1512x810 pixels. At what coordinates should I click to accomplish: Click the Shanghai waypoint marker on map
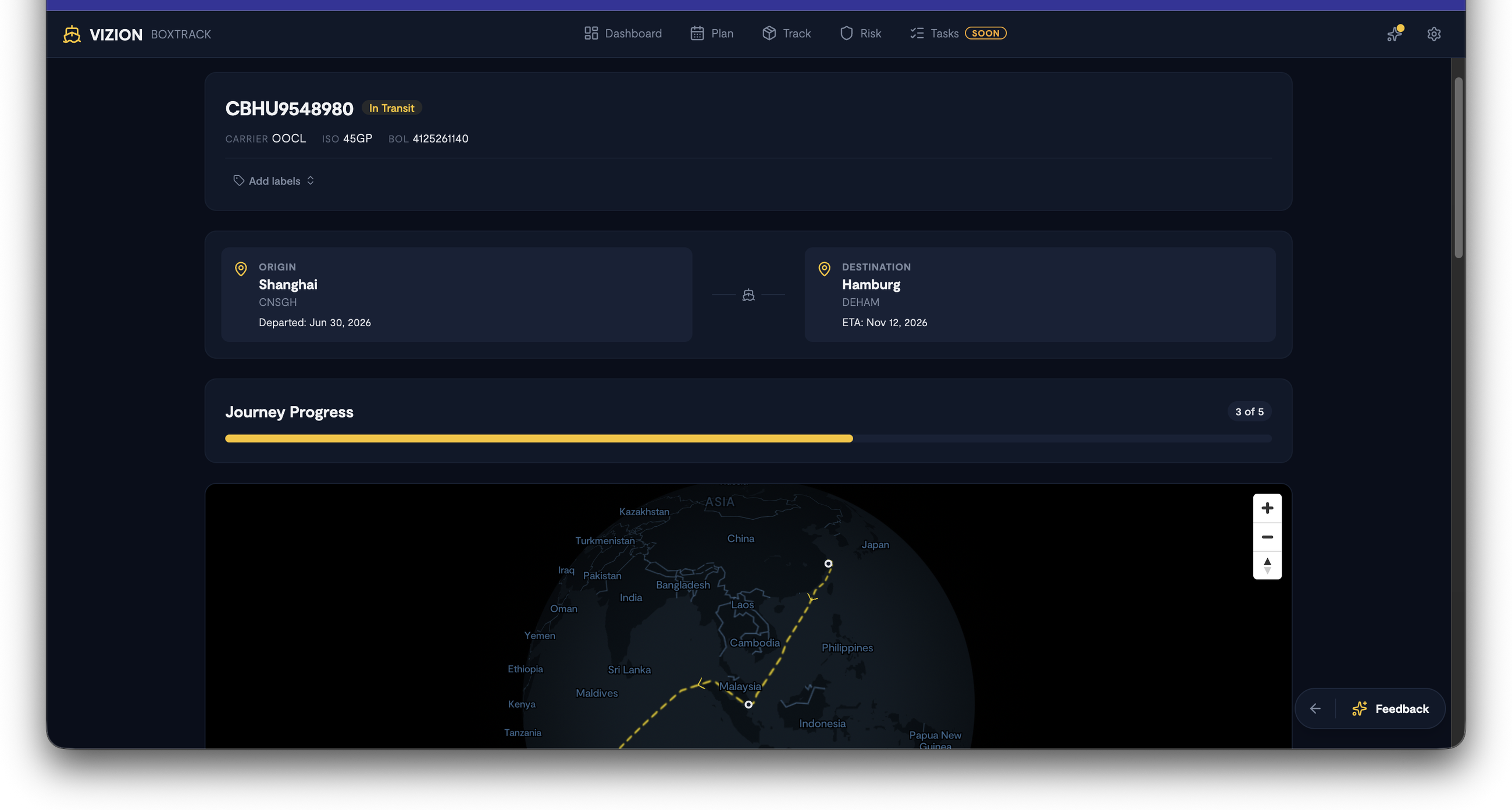pos(828,563)
